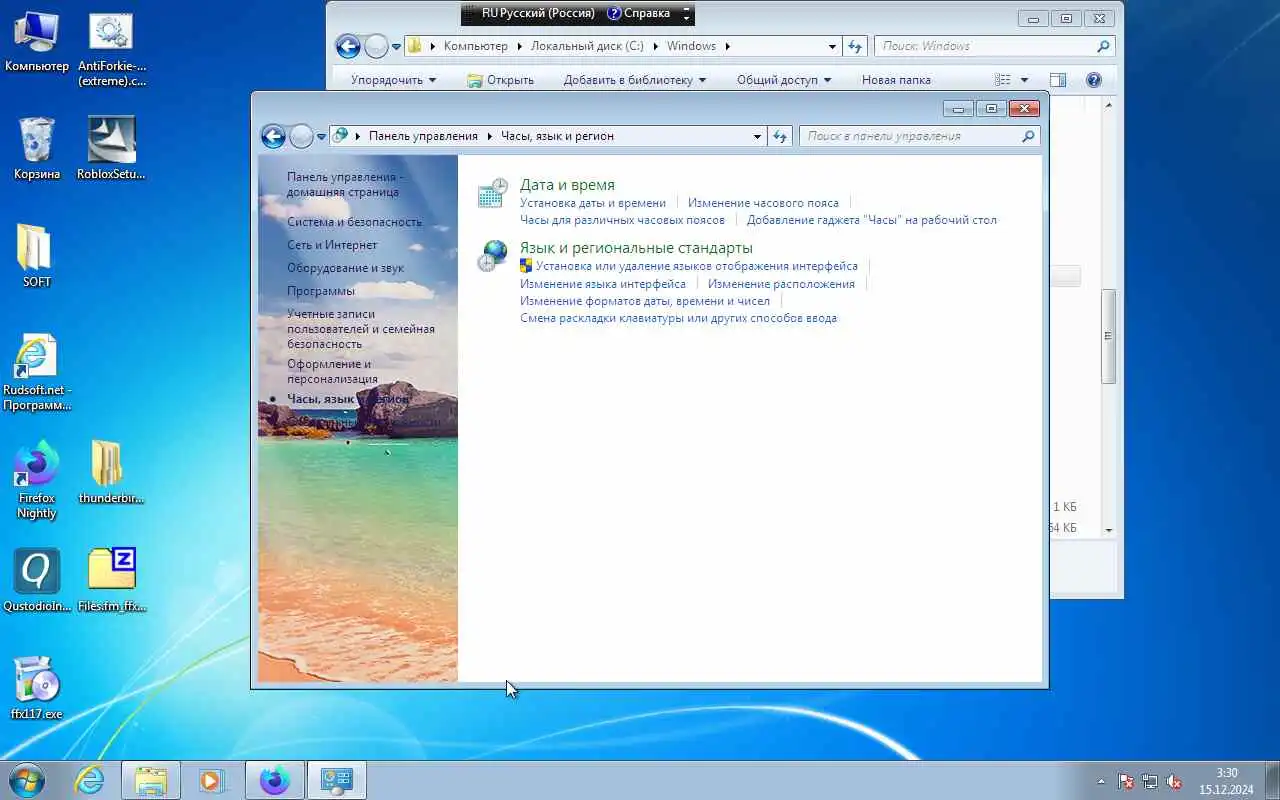
Task: Open Internet Explorer from taskbar
Action: (x=90, y=780)
